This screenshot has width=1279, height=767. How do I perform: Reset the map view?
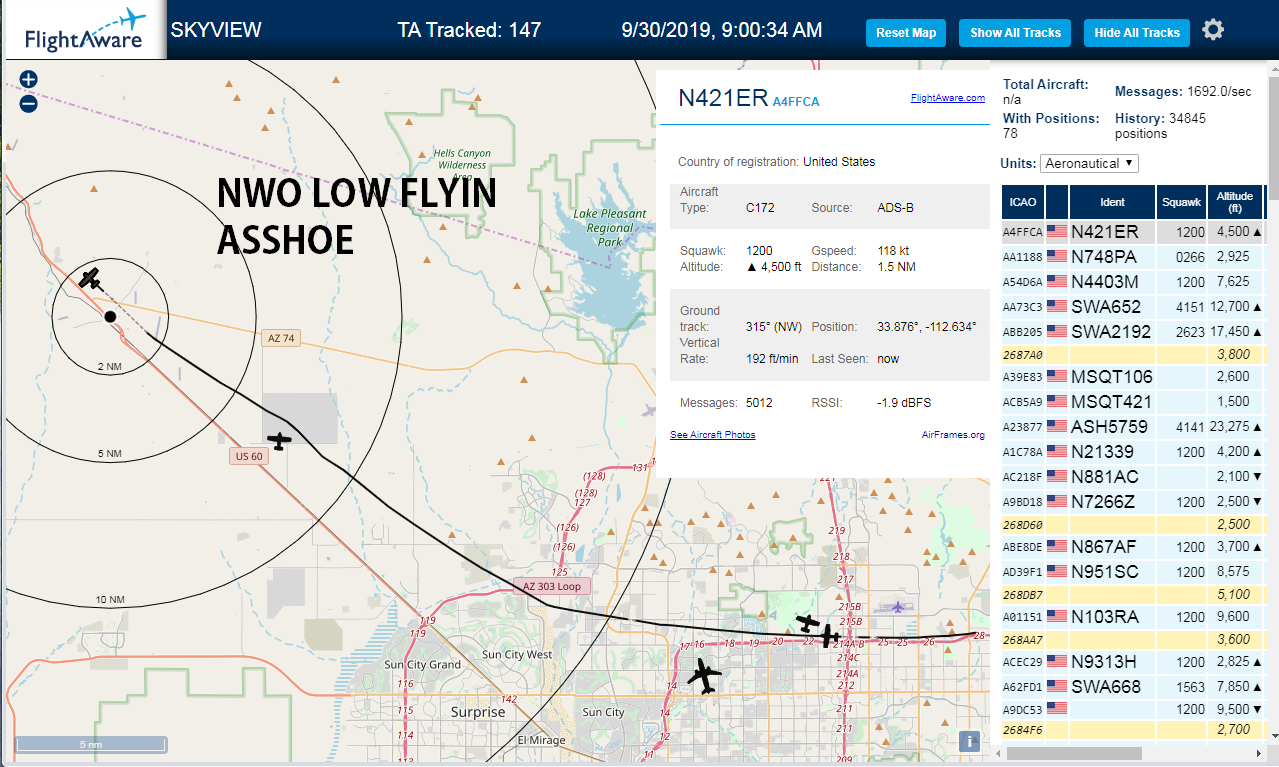click(906, 33)
